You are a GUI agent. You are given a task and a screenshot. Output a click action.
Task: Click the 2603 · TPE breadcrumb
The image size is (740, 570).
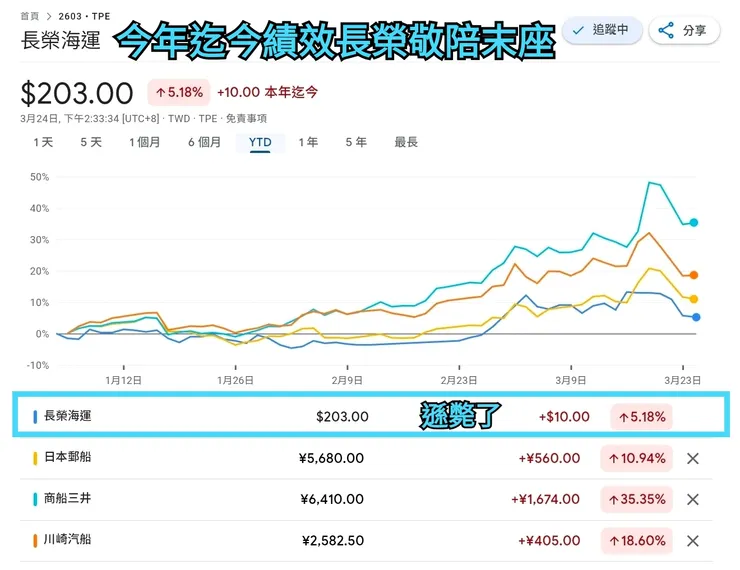click(x=84, y=16)
